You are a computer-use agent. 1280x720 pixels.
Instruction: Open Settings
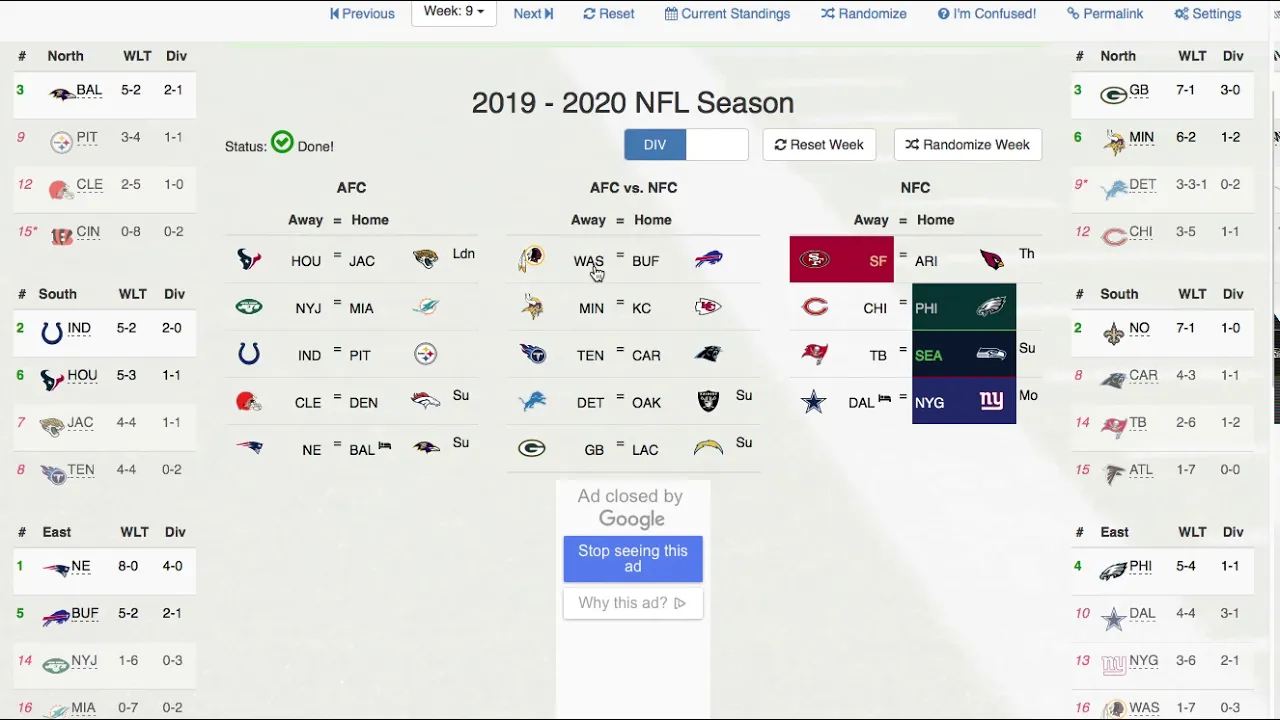(1208, 14)
